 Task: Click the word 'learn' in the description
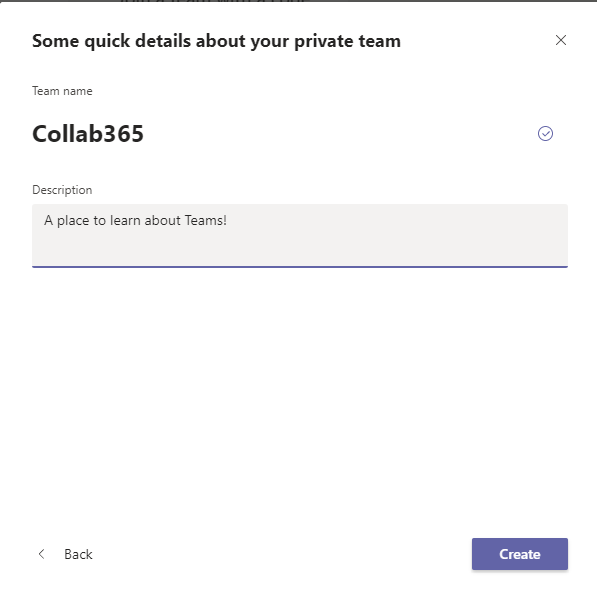point(125,220)
